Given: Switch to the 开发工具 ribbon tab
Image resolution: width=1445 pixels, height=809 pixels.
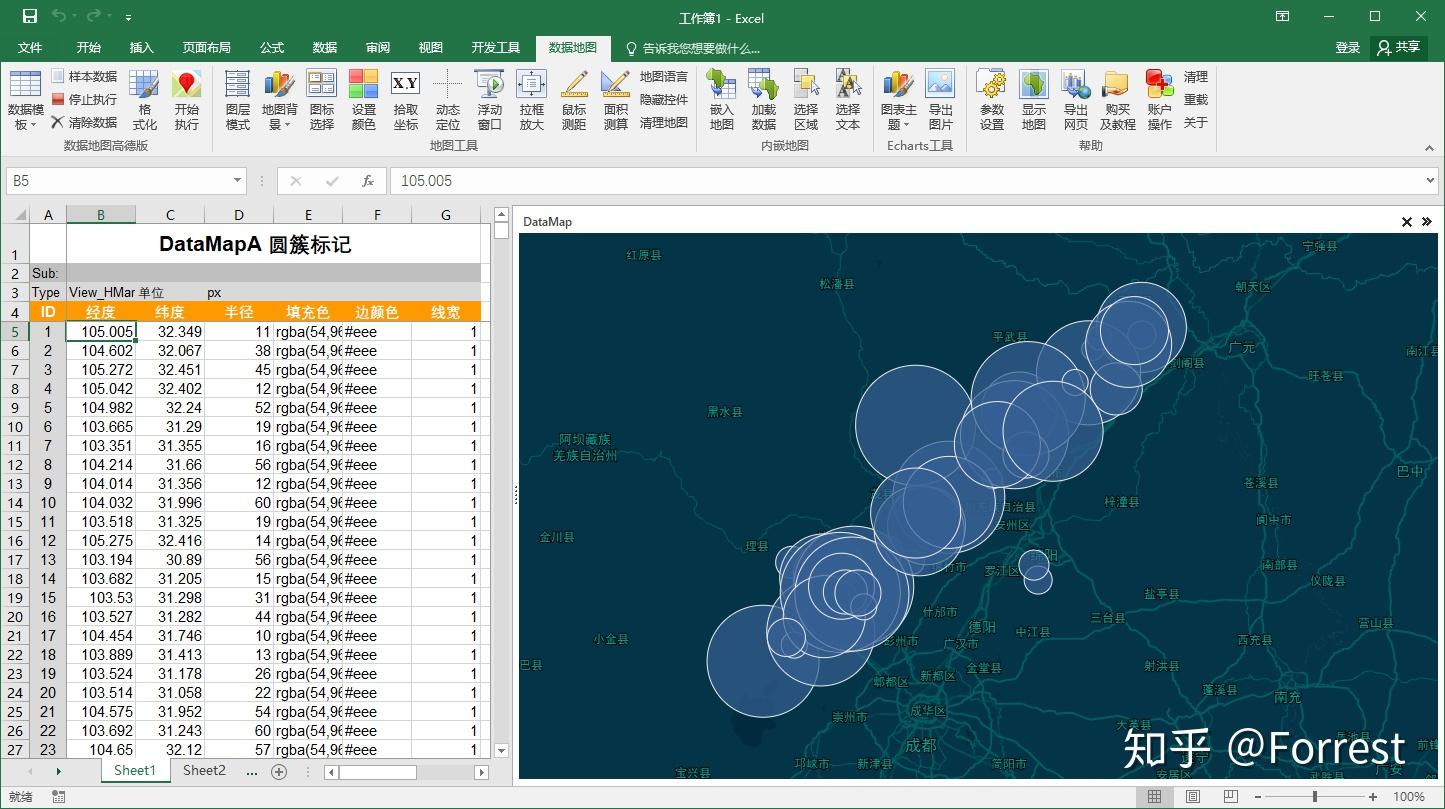Looking at the screenshot, I should [x=496, y=48].
